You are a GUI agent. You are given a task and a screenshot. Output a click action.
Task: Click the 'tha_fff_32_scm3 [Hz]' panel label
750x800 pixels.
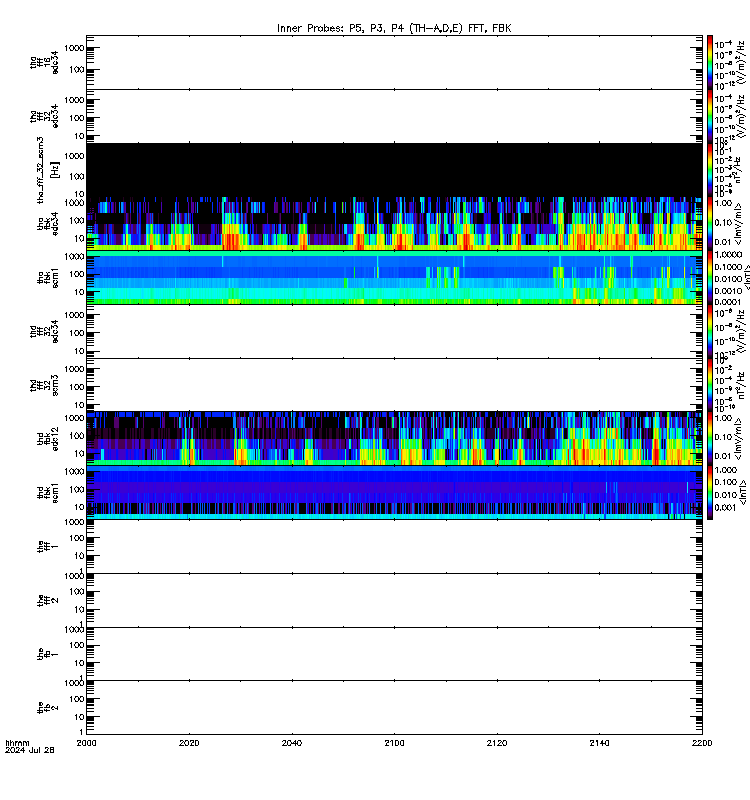(x=48, y=170)
